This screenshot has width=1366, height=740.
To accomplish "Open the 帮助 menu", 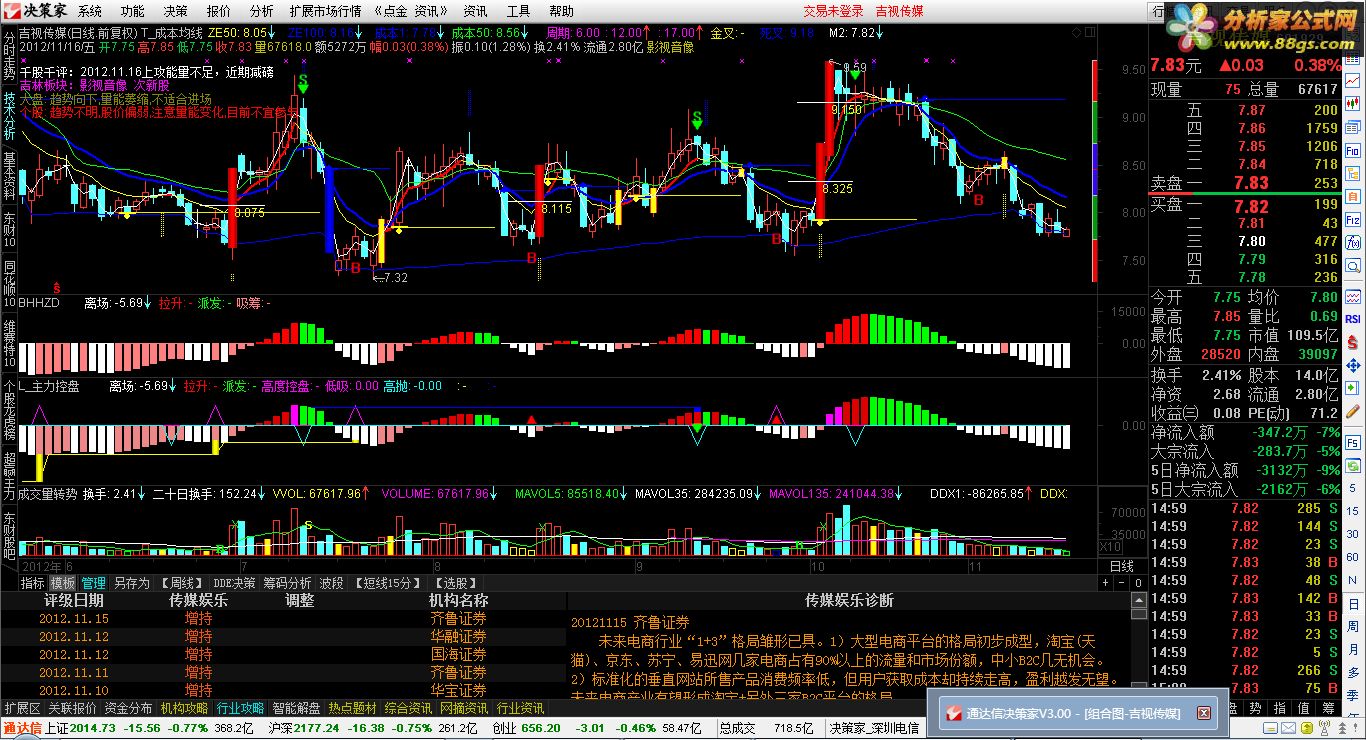I will 561,11.
